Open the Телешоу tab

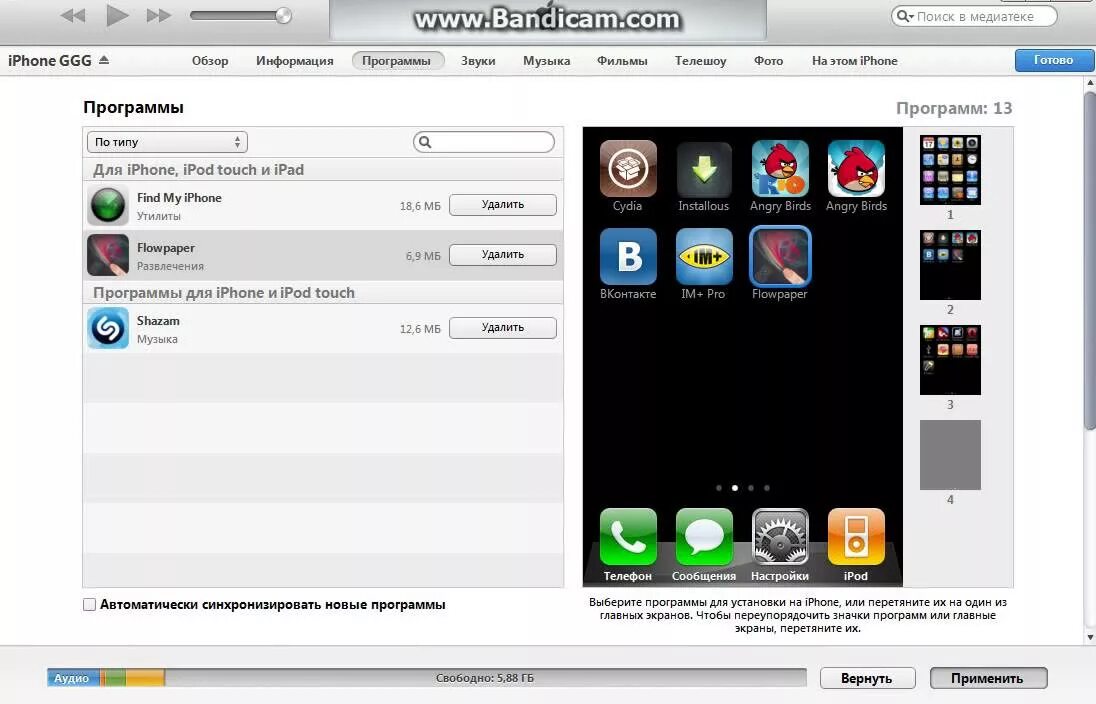700,61
